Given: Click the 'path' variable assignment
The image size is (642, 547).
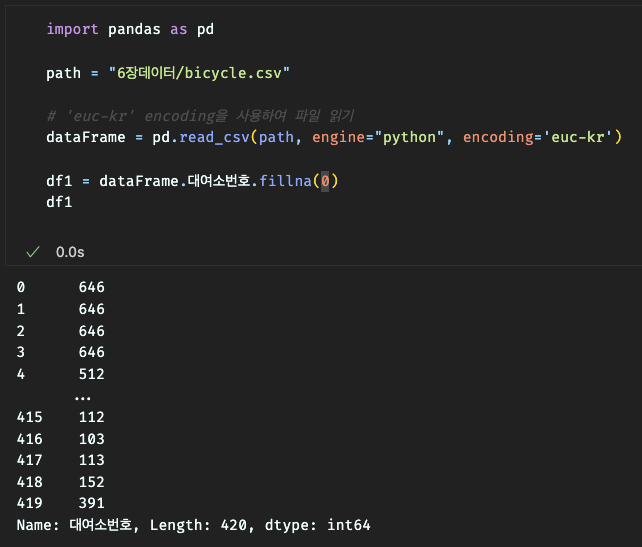Looking at the screenshot, I should 63,73.
